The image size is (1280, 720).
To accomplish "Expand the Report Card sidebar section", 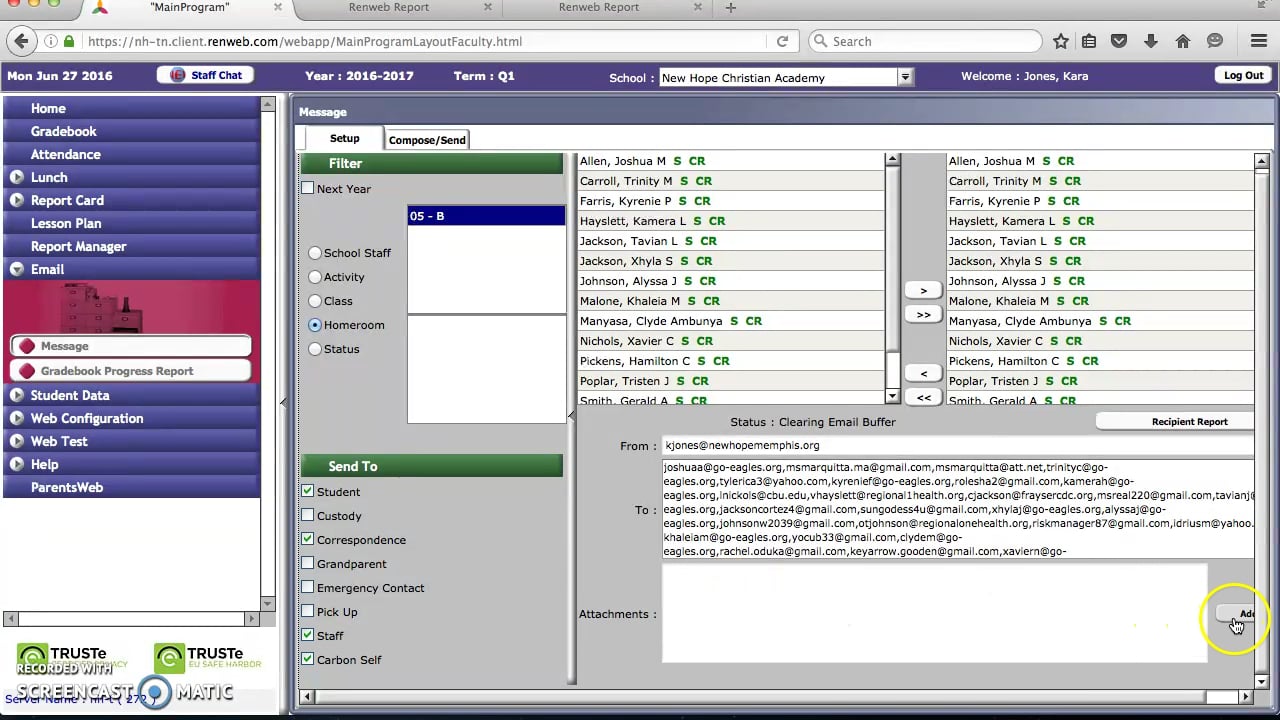I will pos(17,200).
